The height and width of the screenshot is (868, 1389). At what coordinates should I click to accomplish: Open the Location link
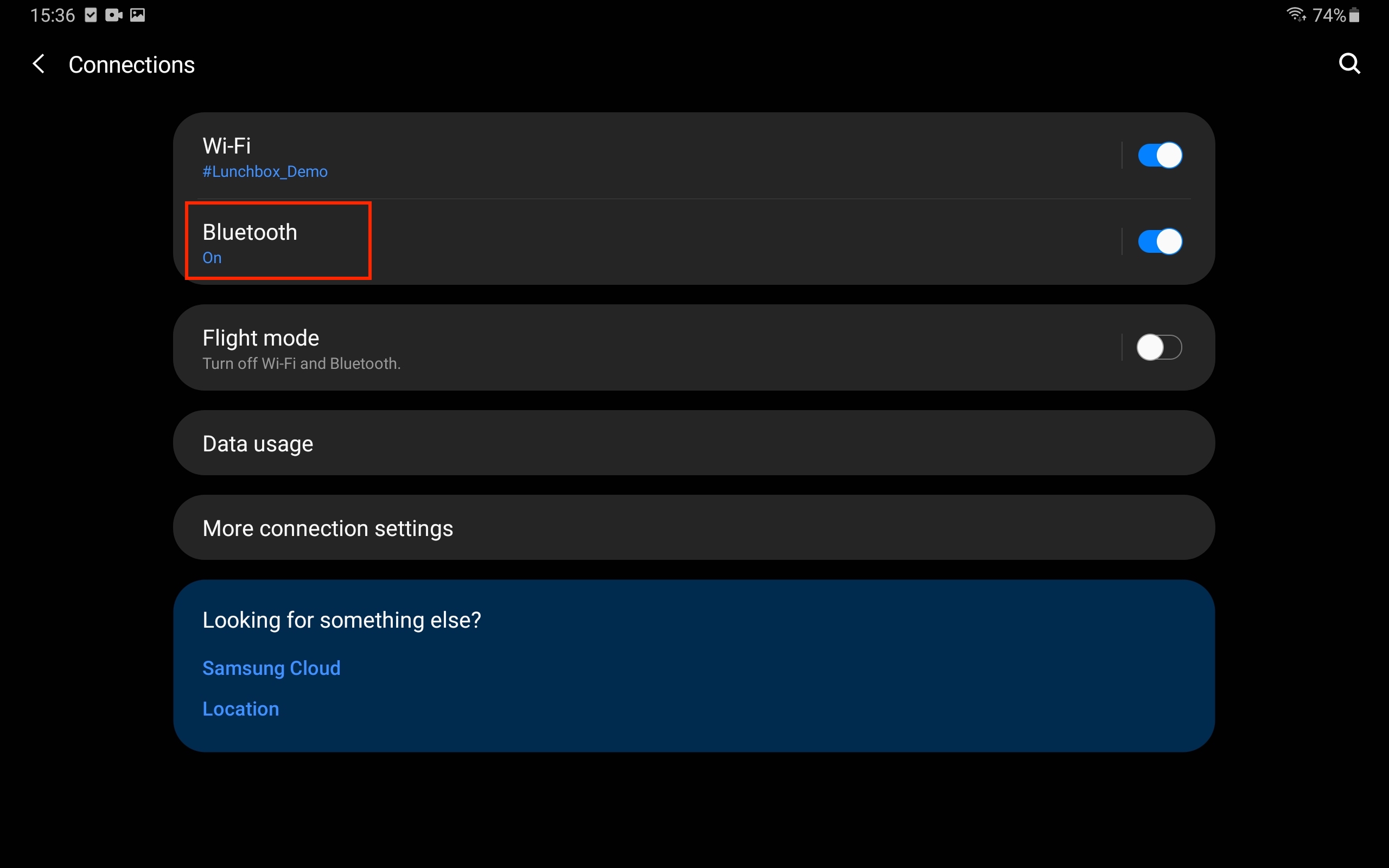[x=240, y=709]
